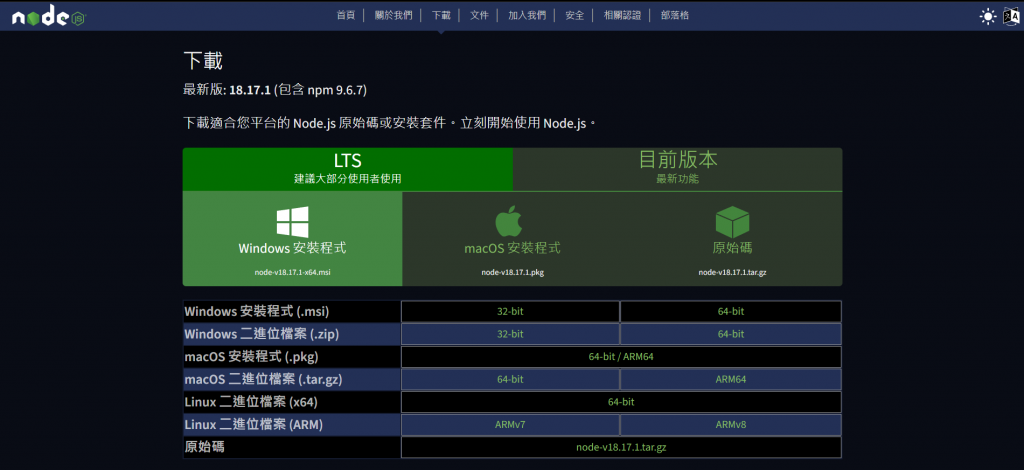Click 64-bit for Windows 二進位檔案 (.zip)
Image resolution: width=1024 pixels, height=470 pixels.
coord(731,334)
